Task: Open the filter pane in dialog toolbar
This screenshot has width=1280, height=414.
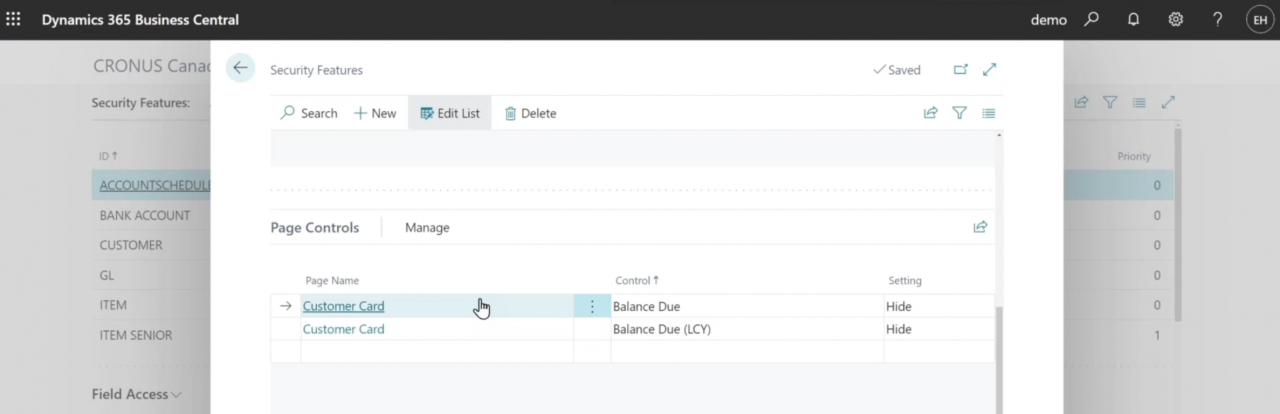Action: 959,113
